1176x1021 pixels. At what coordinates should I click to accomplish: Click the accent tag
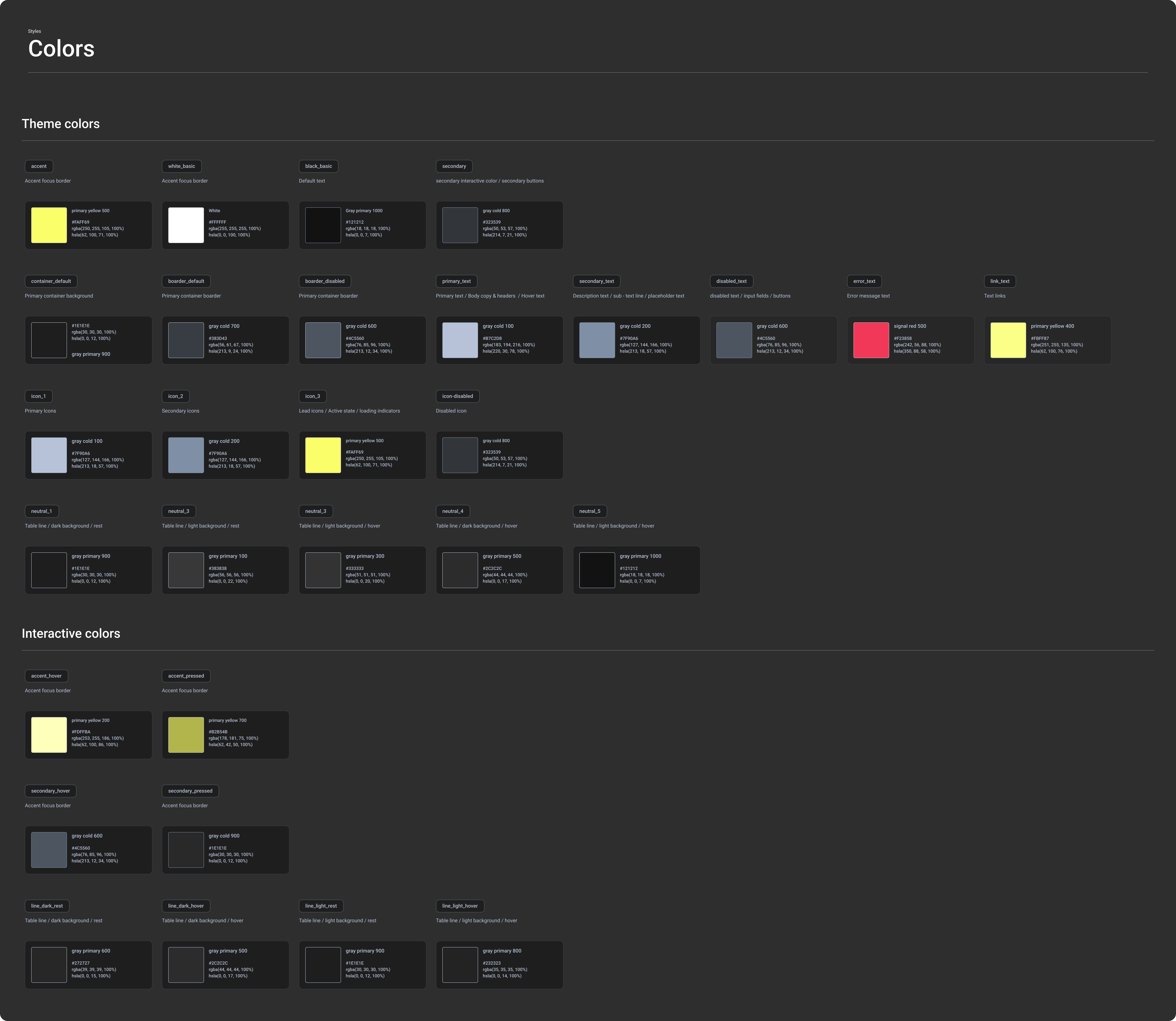click(x=39, y=166)
